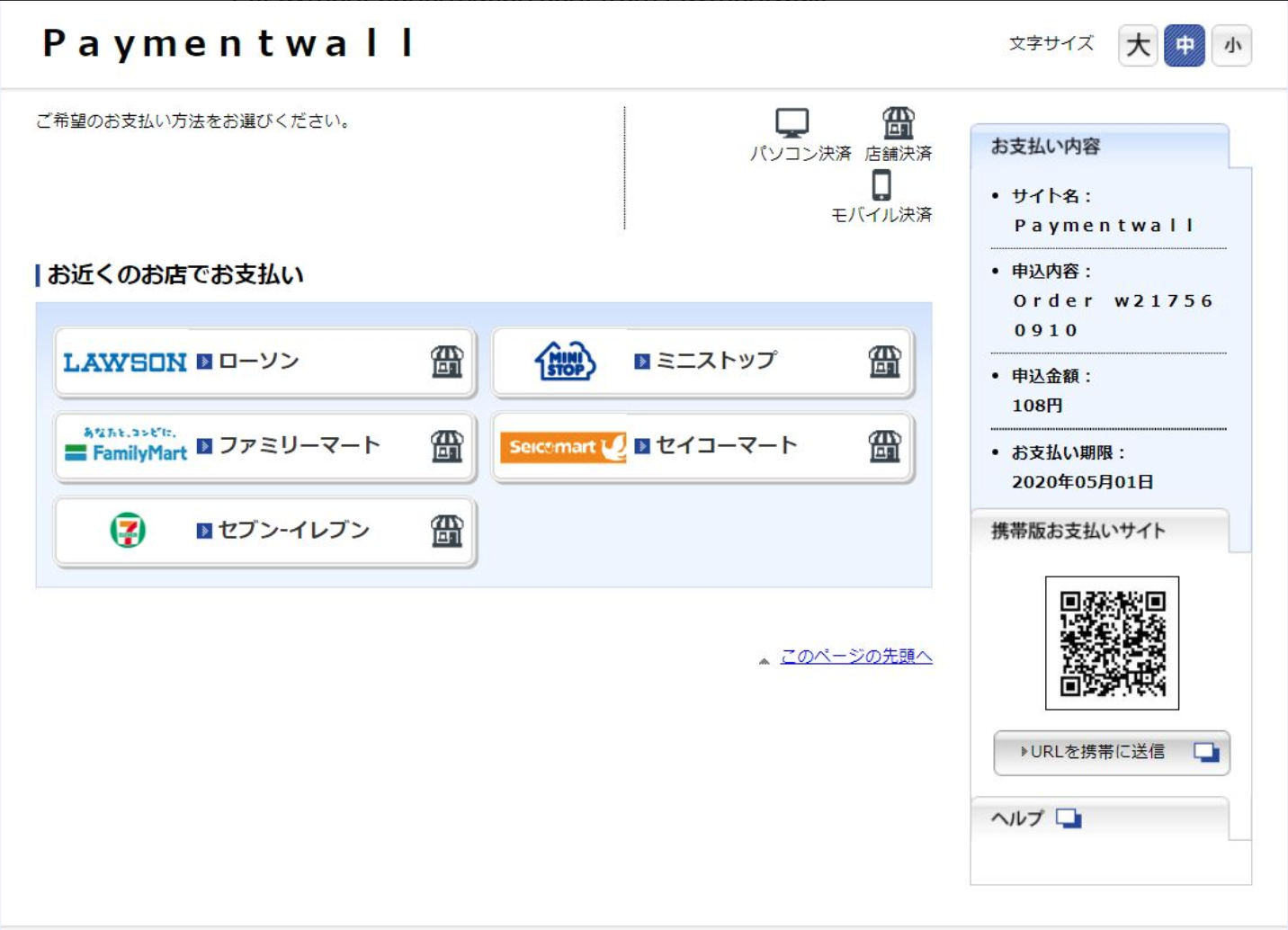This screenshot has height=930, width=1288.
Task: Click the PC payment monitor icon
Action: (792, 123)
